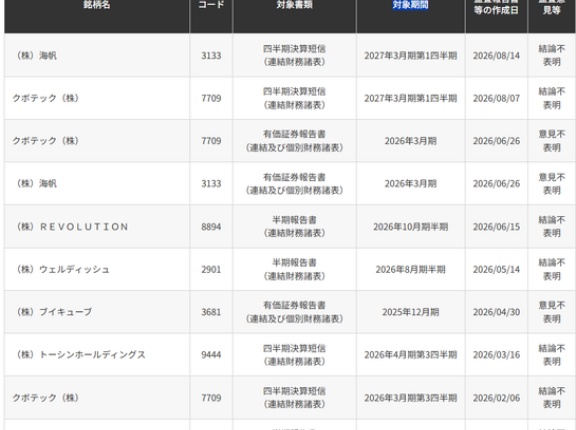This screenshot has height=430, width=576.
Task: Select the 2025年12月期 period cell
Action: pos(410,312)
